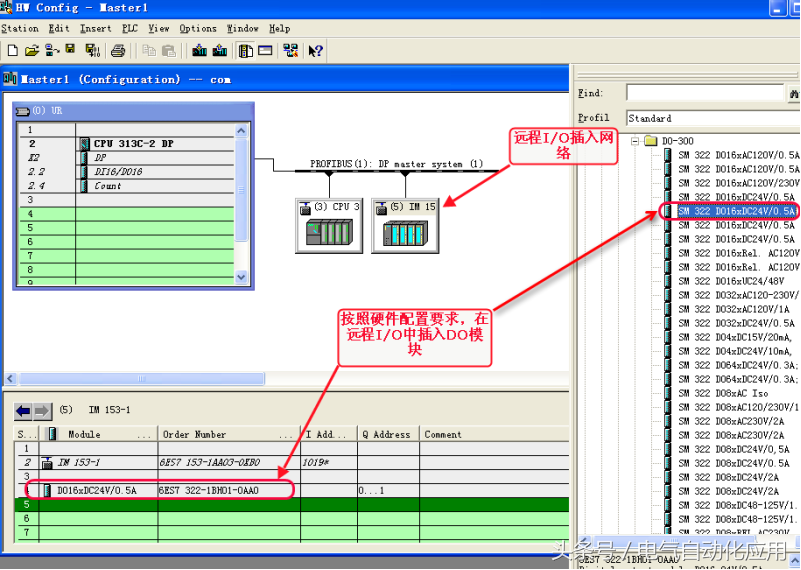The image size is (801, 570).
Task: Select the CPU 3 station icon on PROFIBUS
Action: (x=328, y=226)
